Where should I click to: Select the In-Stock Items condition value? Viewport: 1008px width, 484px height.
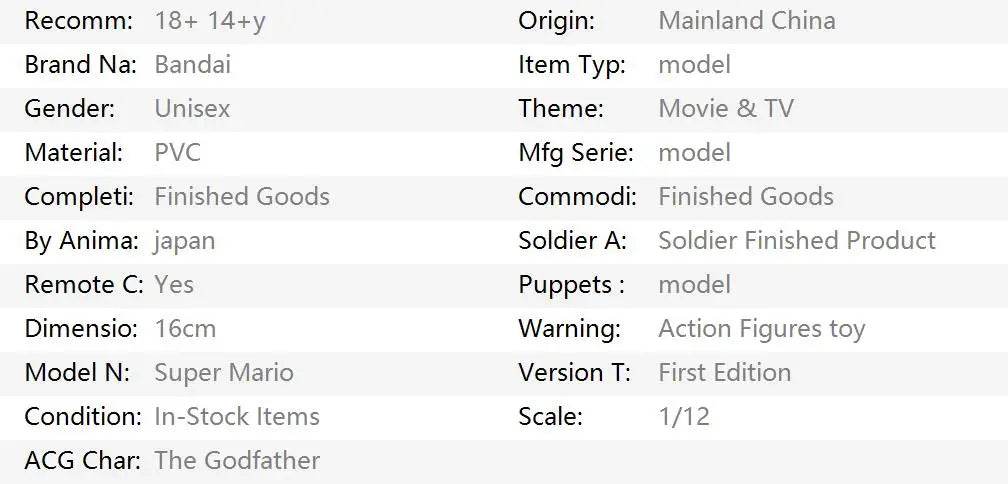pos(237,417)
